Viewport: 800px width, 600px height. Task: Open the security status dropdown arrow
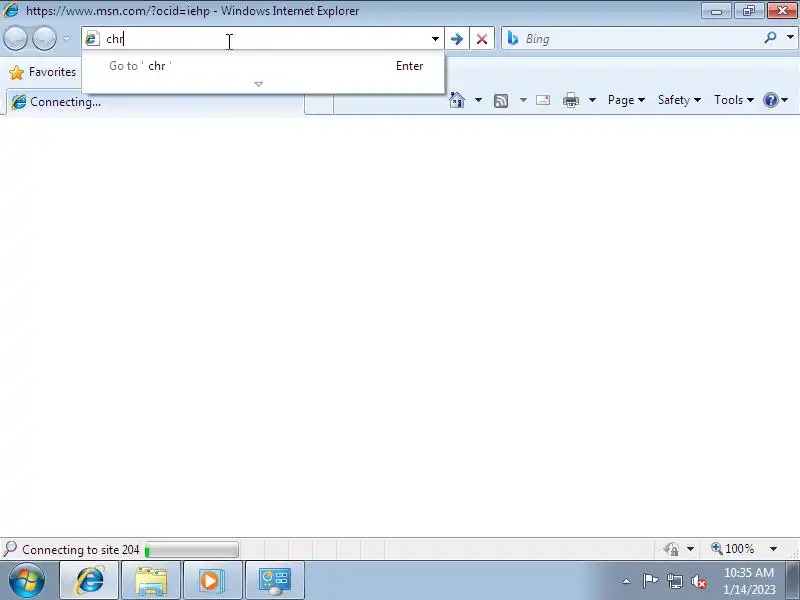click(x=690, y=549)
